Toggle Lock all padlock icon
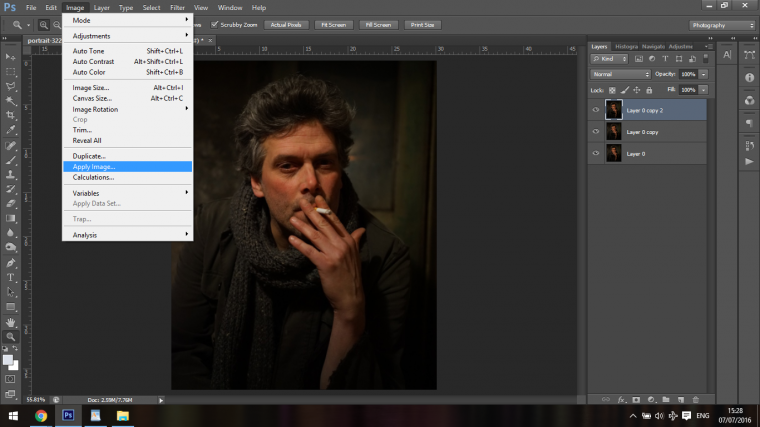Viewport: 760px width, 427px height. coord(649,90)
